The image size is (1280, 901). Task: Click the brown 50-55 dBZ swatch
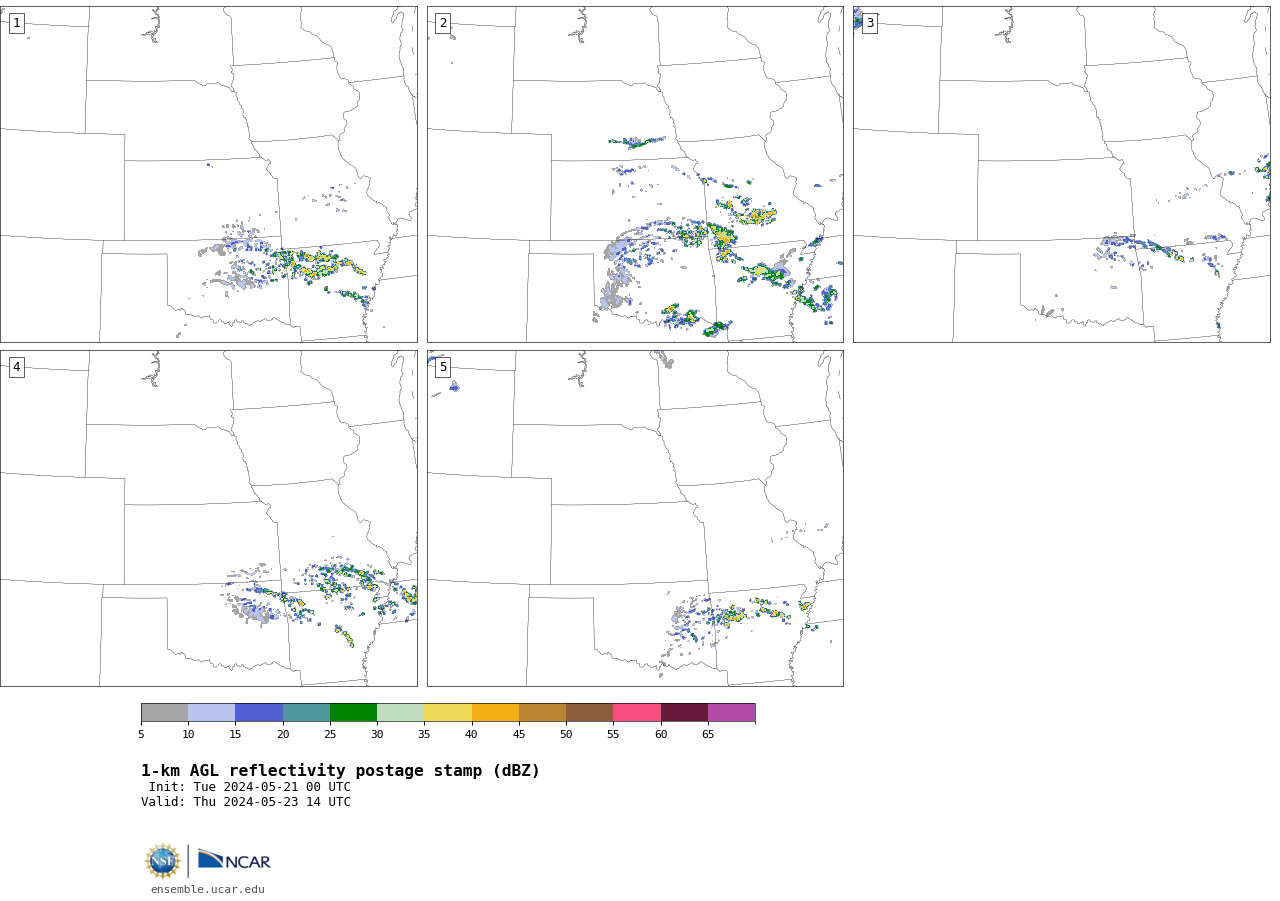[589, 712]
